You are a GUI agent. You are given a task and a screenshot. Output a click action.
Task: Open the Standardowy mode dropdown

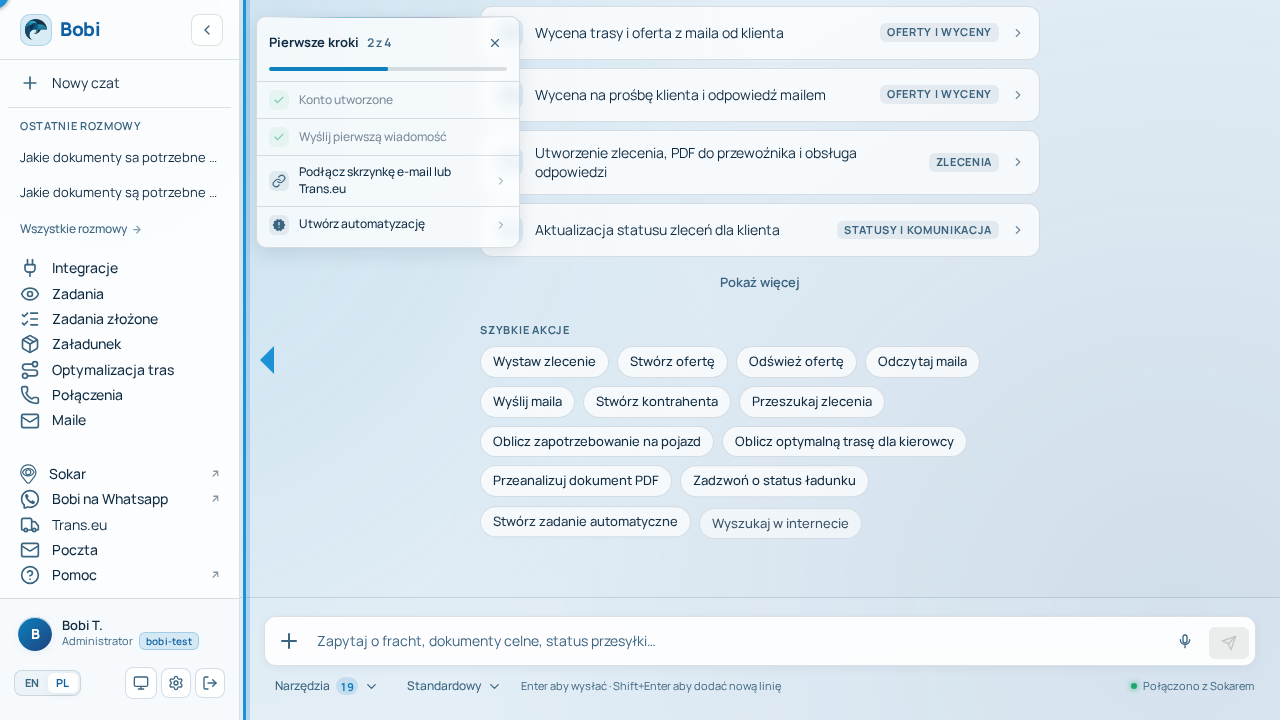tap(453, 686)
